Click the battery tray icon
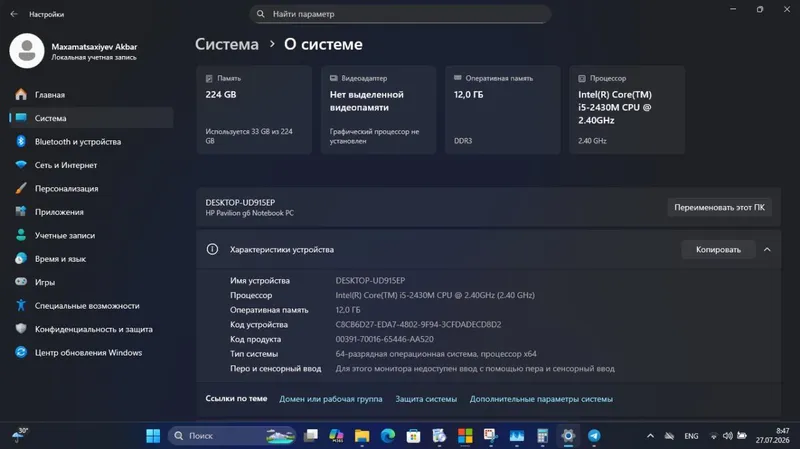This screenshot has height=449, width=800. pyautogui.click(x=742, y=436)
